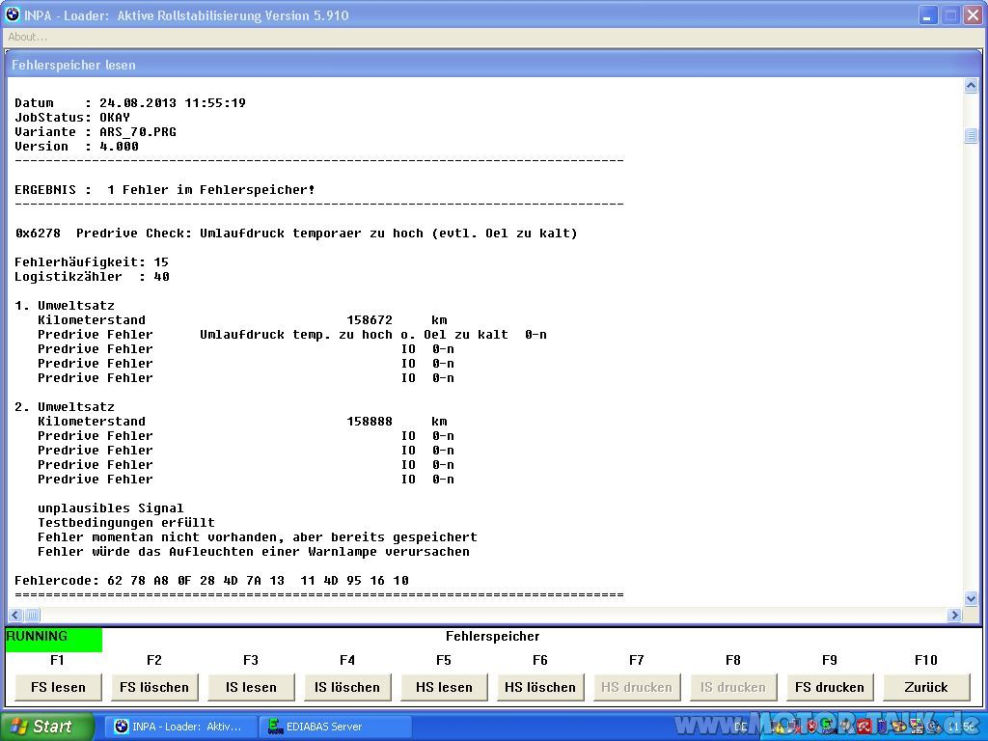Screen dimensions: 988x741
Task: Click the vertical scrollbar thumb
Action: click(971, 135)
